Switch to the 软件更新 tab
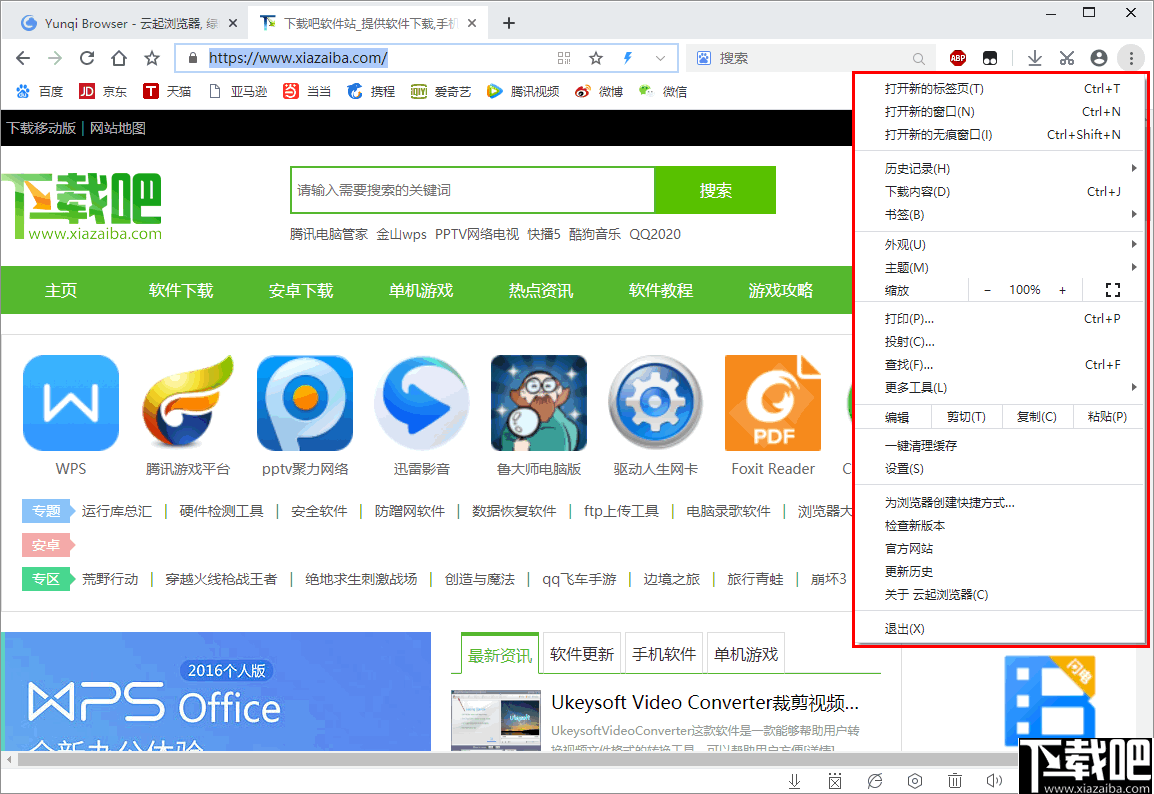Screen dimensions: 1154x794 581,653
